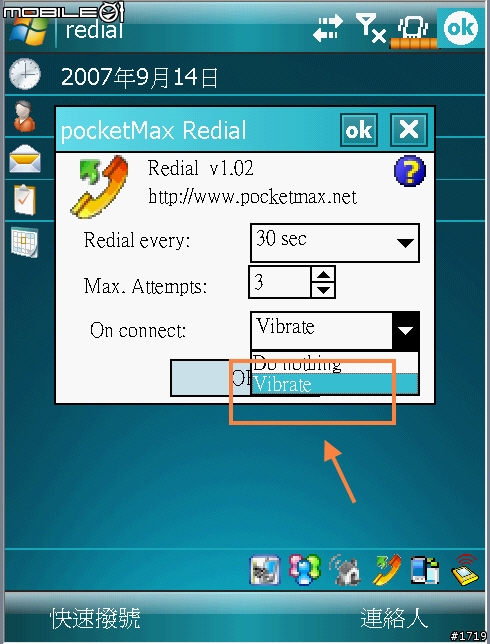490x644 pixels.
Task: Open the phone sync device tray icon
Action: click(425, 570)
